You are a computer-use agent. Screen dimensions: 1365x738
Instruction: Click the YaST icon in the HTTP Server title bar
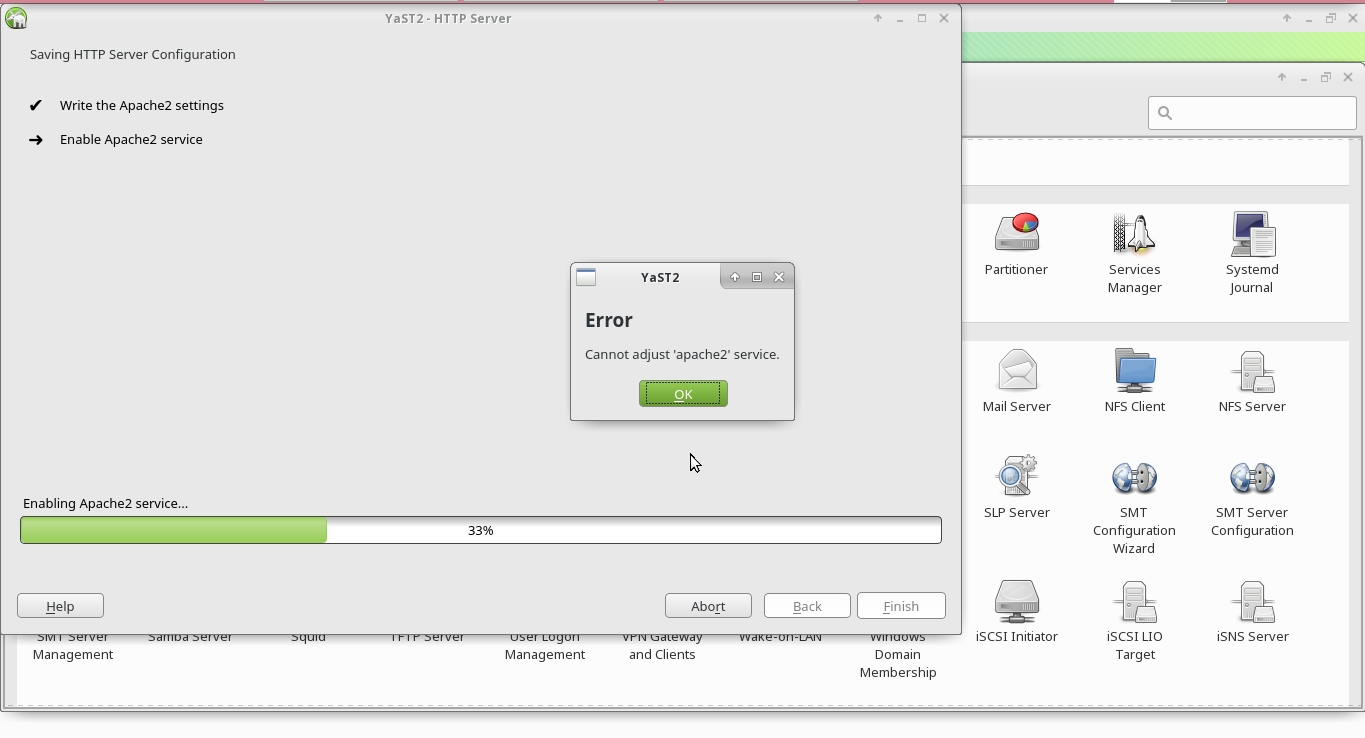[x=16, y=18]
